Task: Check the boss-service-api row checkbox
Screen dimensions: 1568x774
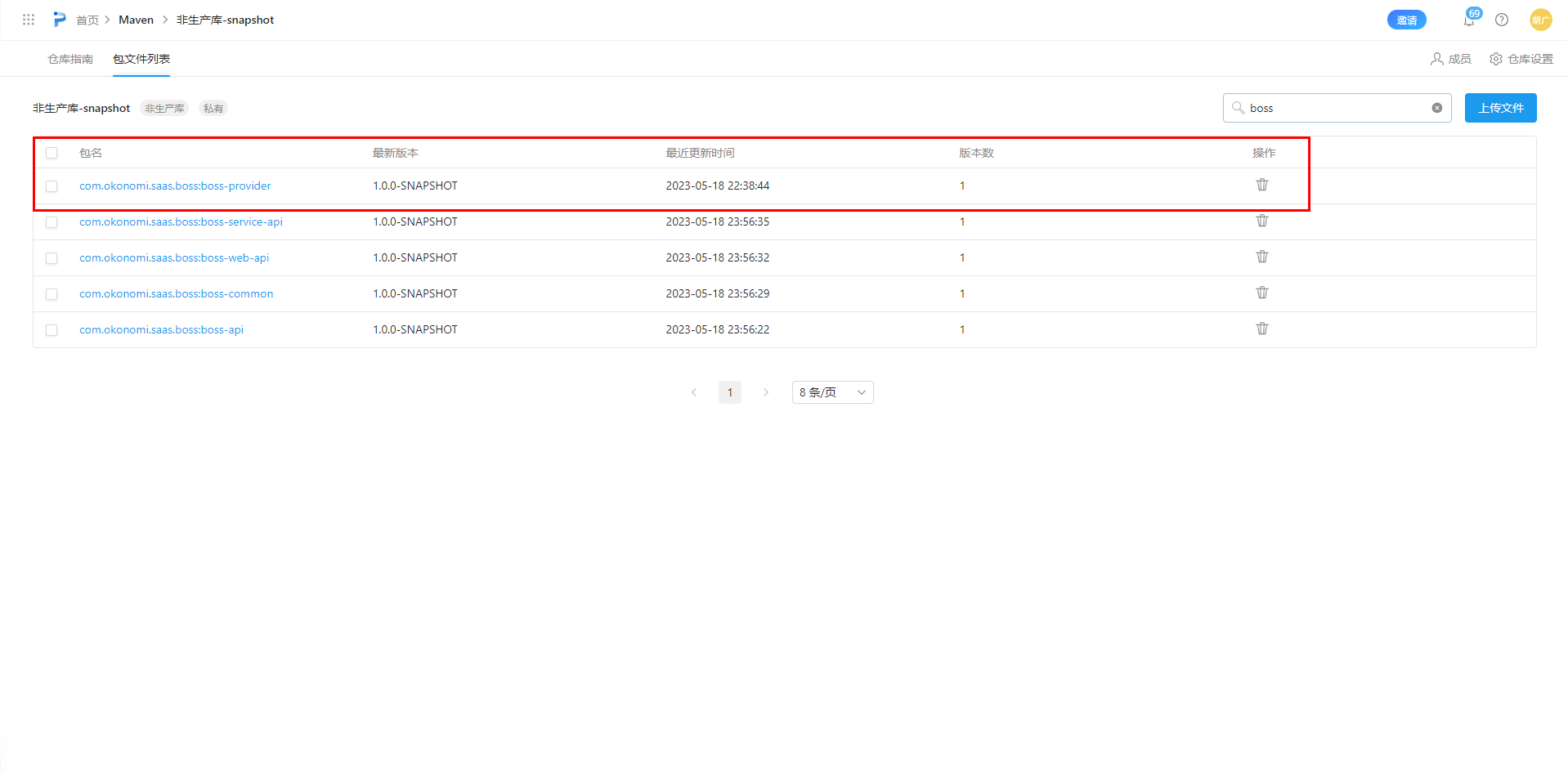Action: 52,222
